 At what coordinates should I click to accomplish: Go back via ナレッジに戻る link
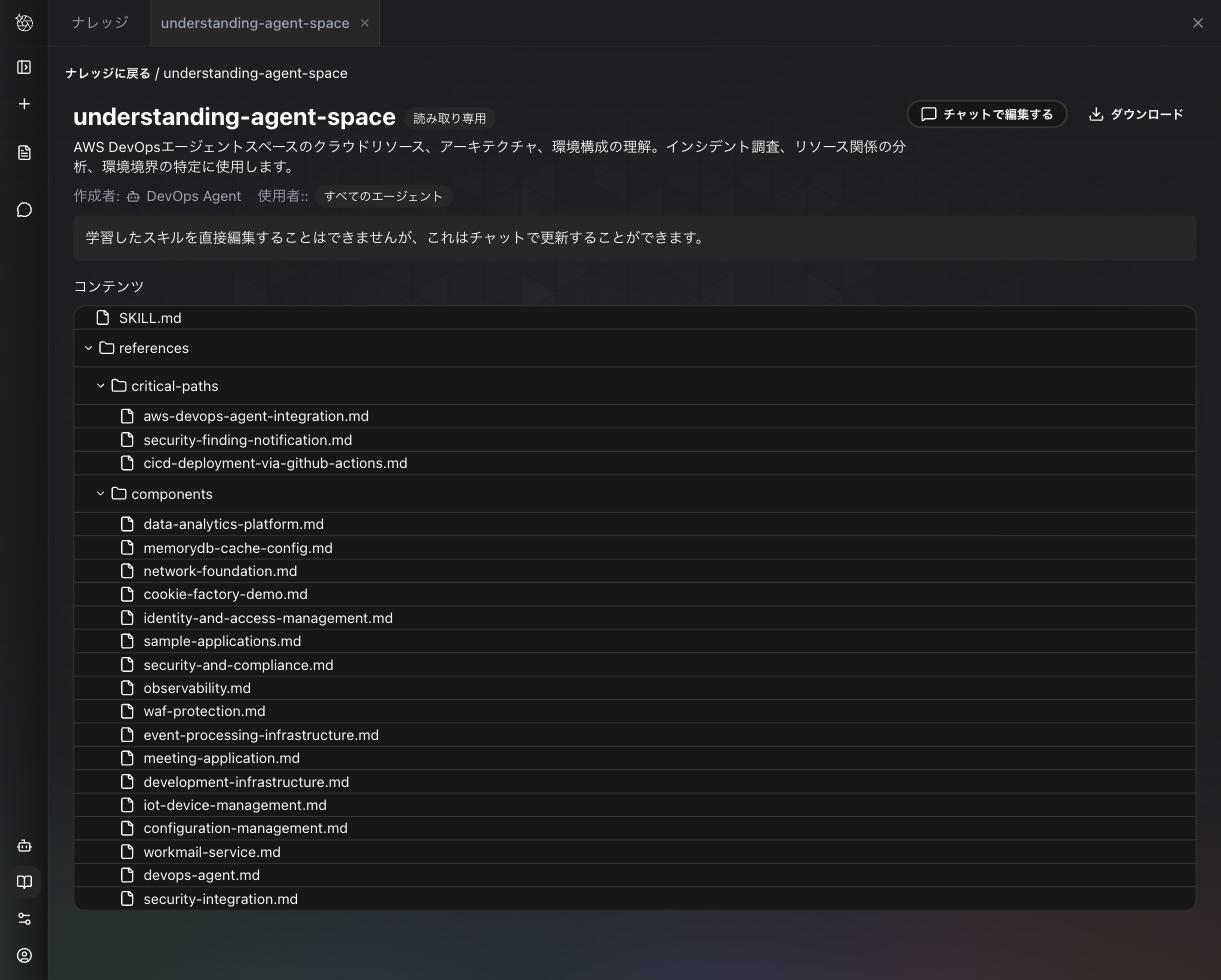(108, 73)
